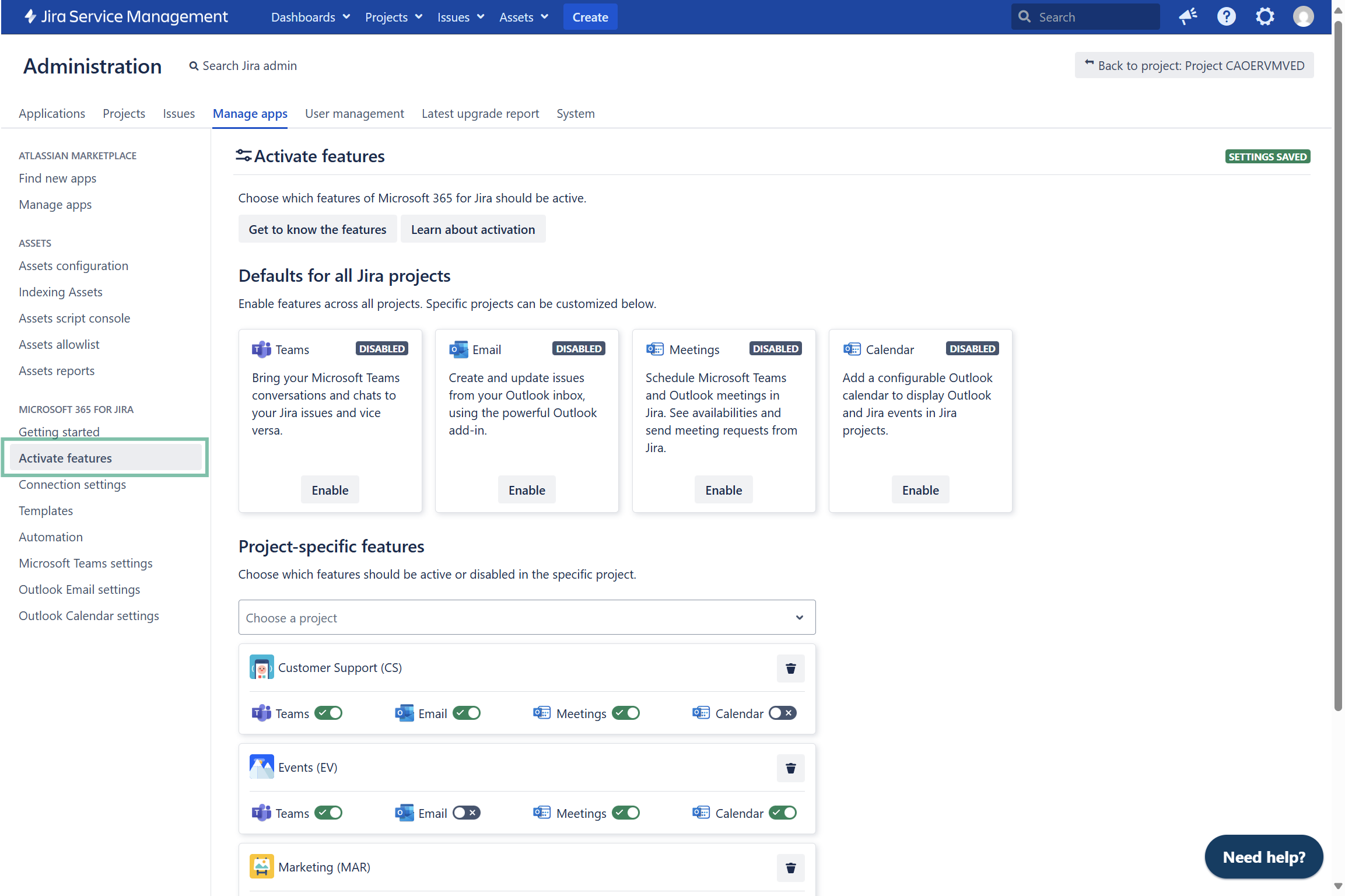The image size is (1345, 896).
Task: Click the Events project trash icon
Action: tap(790, 768)
